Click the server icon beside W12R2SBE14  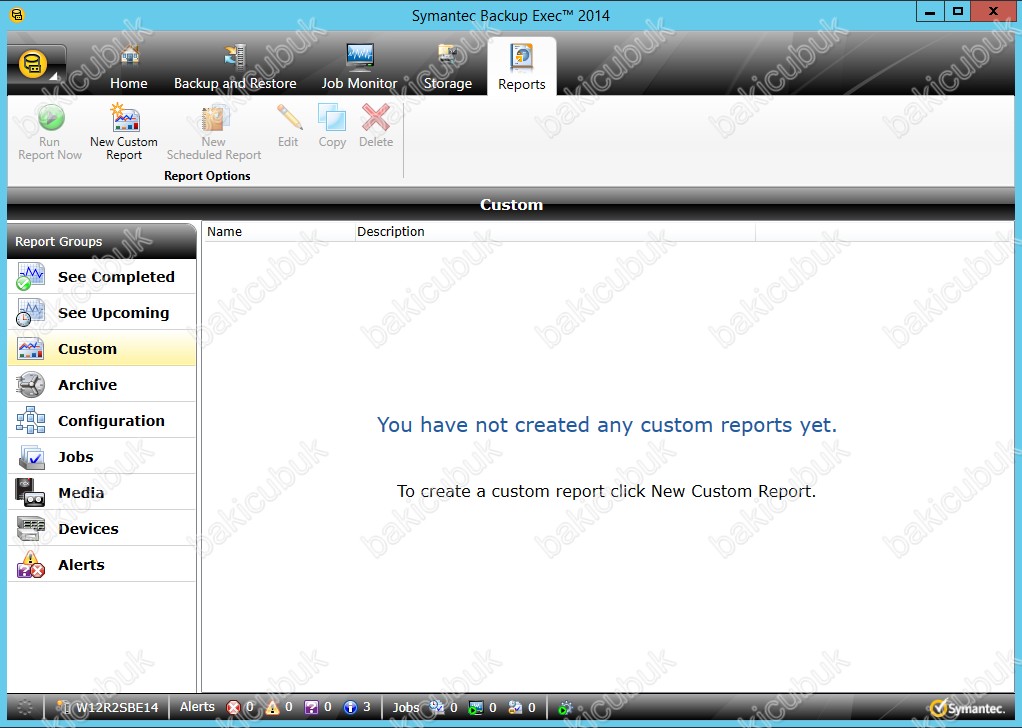pyautogui.click(x=64, y=707)
